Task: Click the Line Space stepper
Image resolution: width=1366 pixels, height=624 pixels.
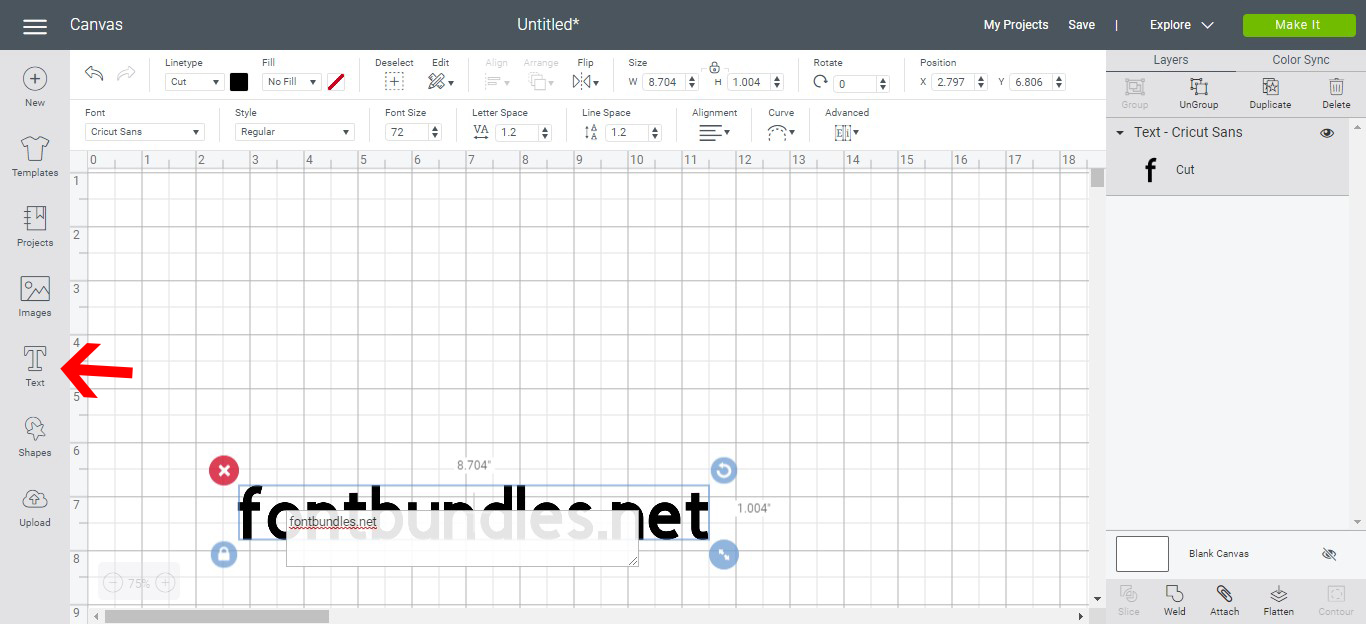Action: (654, 132)
